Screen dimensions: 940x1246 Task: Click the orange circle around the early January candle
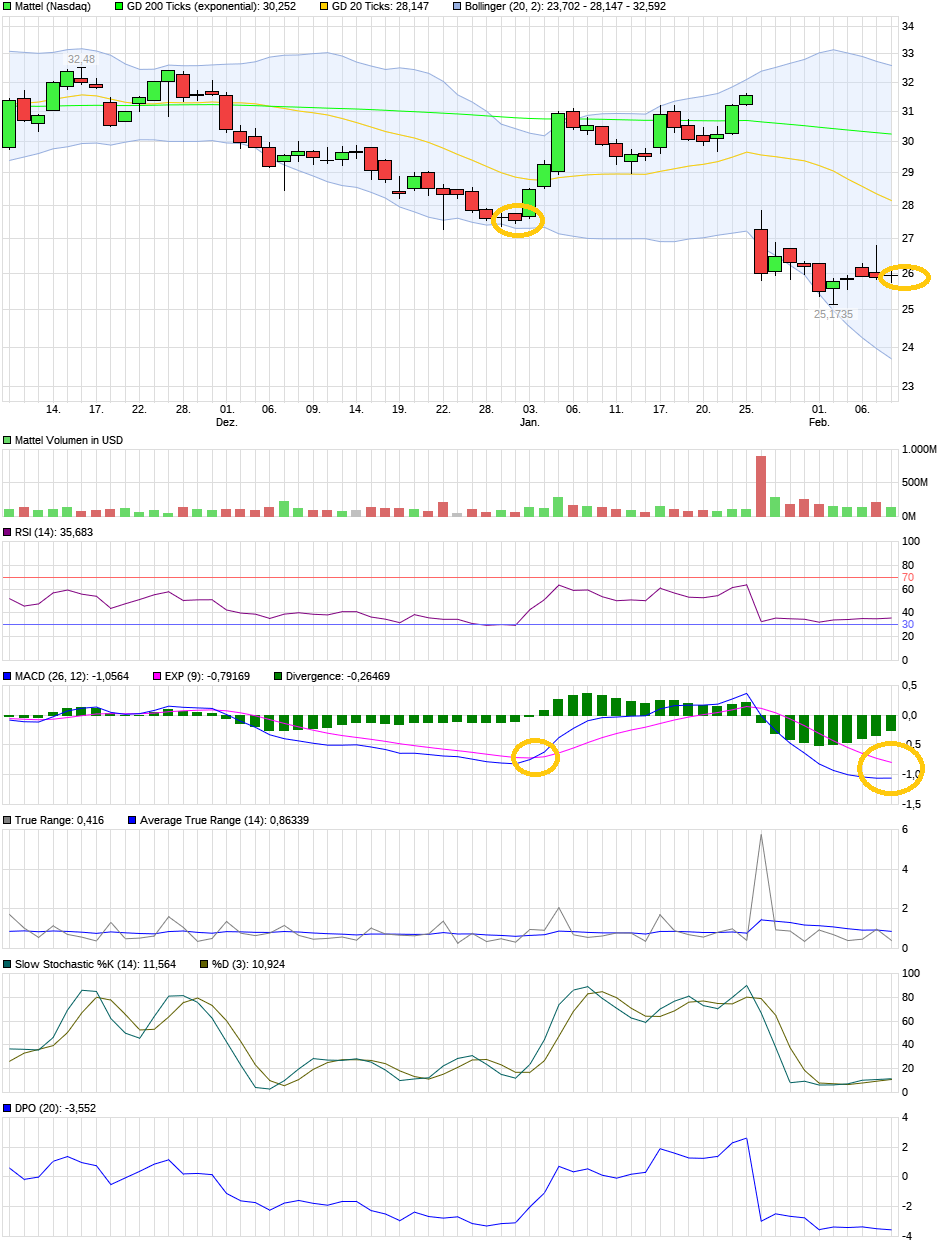pos(518,220)
